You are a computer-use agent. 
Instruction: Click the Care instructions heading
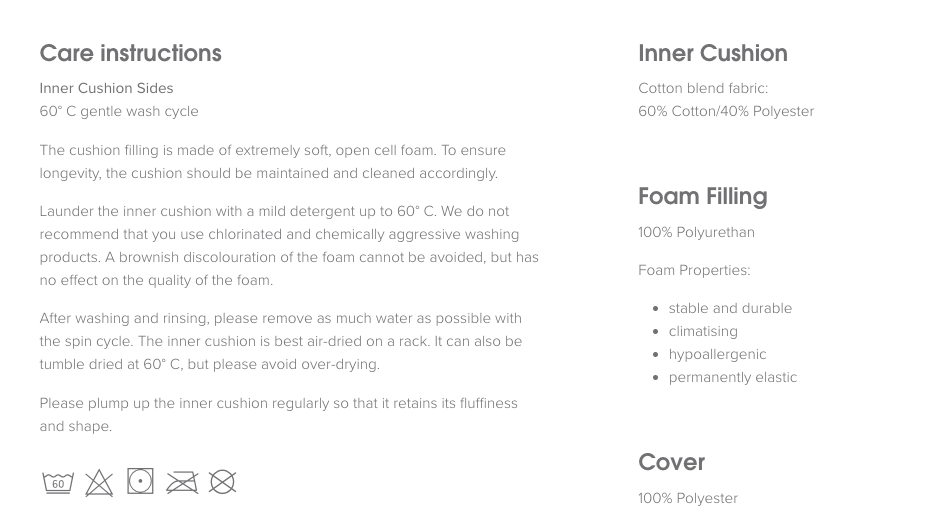tap(130, 53)
